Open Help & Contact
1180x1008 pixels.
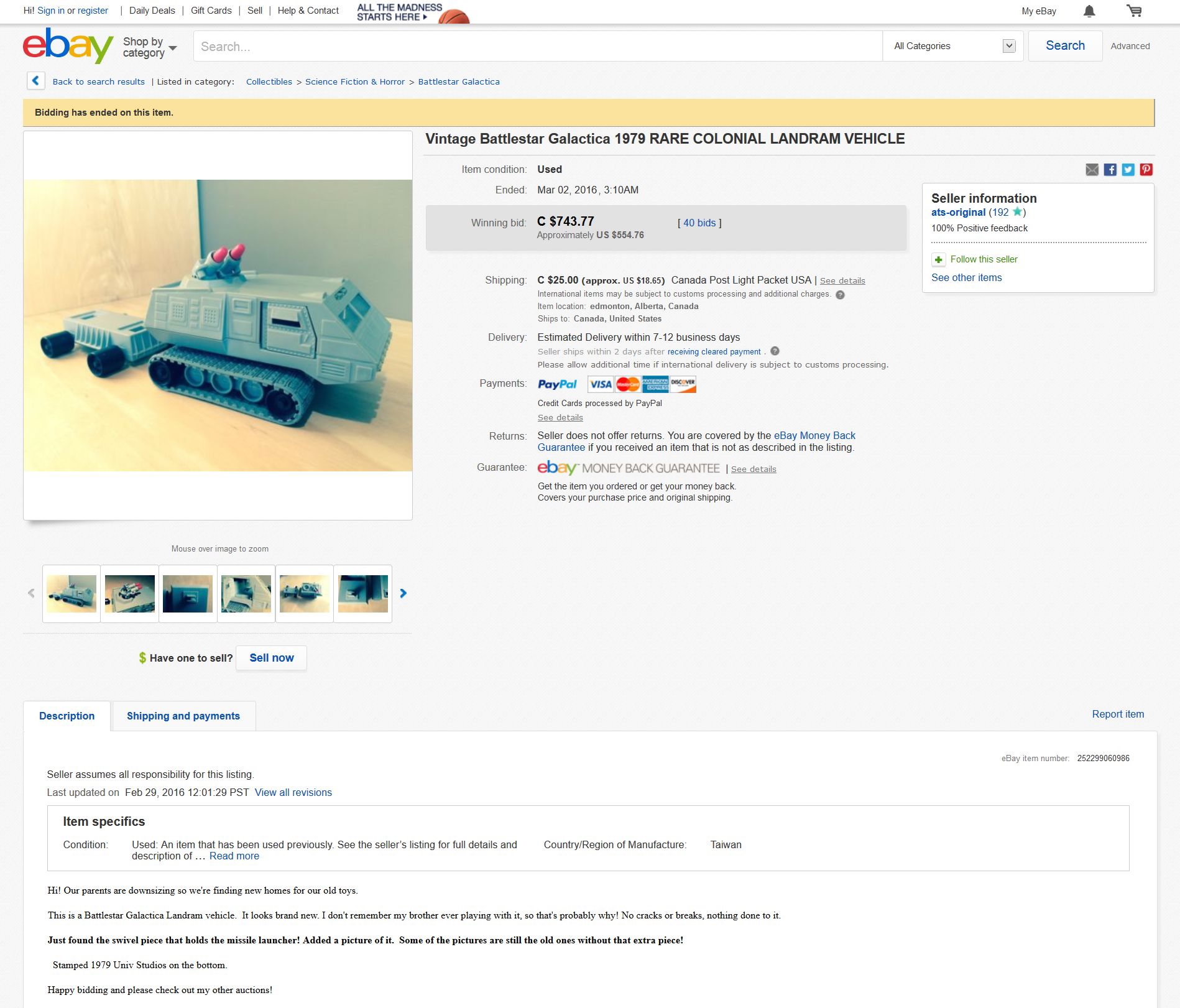pos(308,11)
